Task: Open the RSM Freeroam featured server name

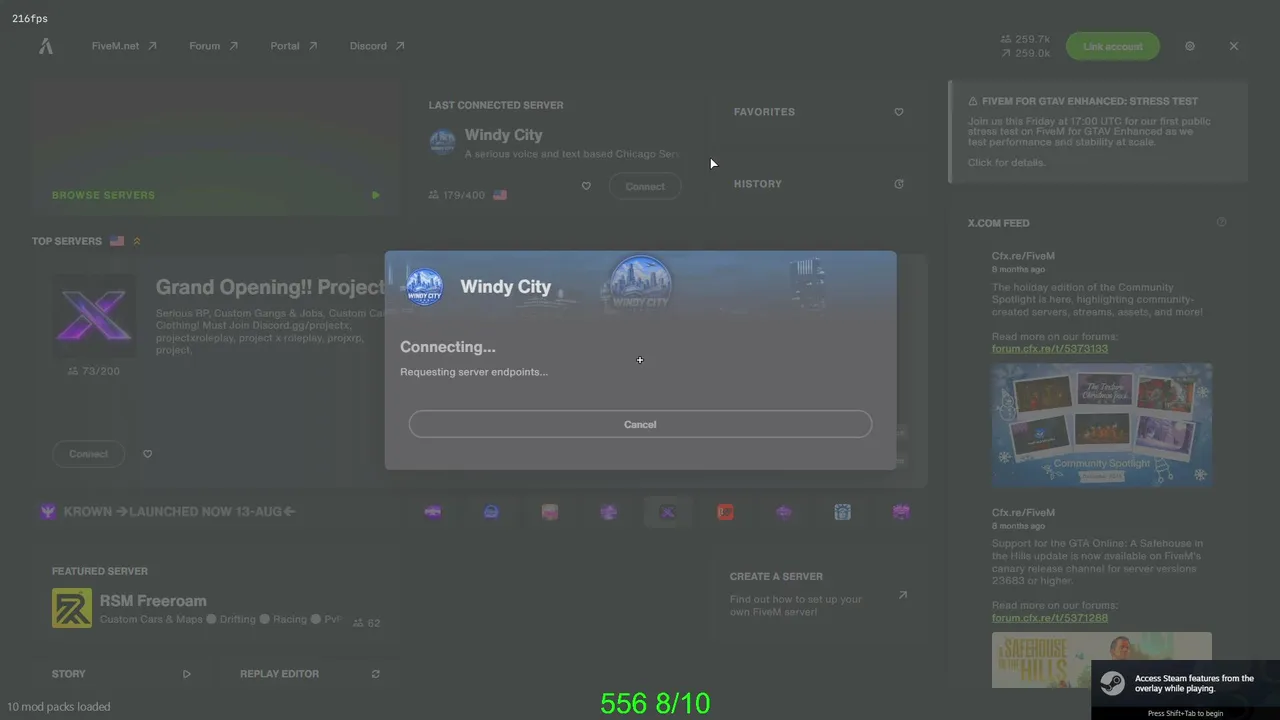Action: point(153,601)
